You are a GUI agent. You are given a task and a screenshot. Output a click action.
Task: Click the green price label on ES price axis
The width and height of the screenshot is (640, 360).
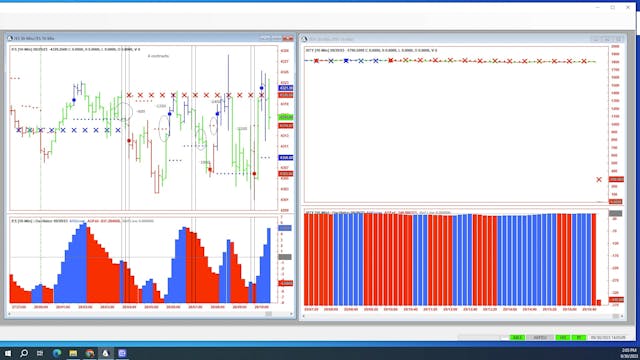coord(286,117)
